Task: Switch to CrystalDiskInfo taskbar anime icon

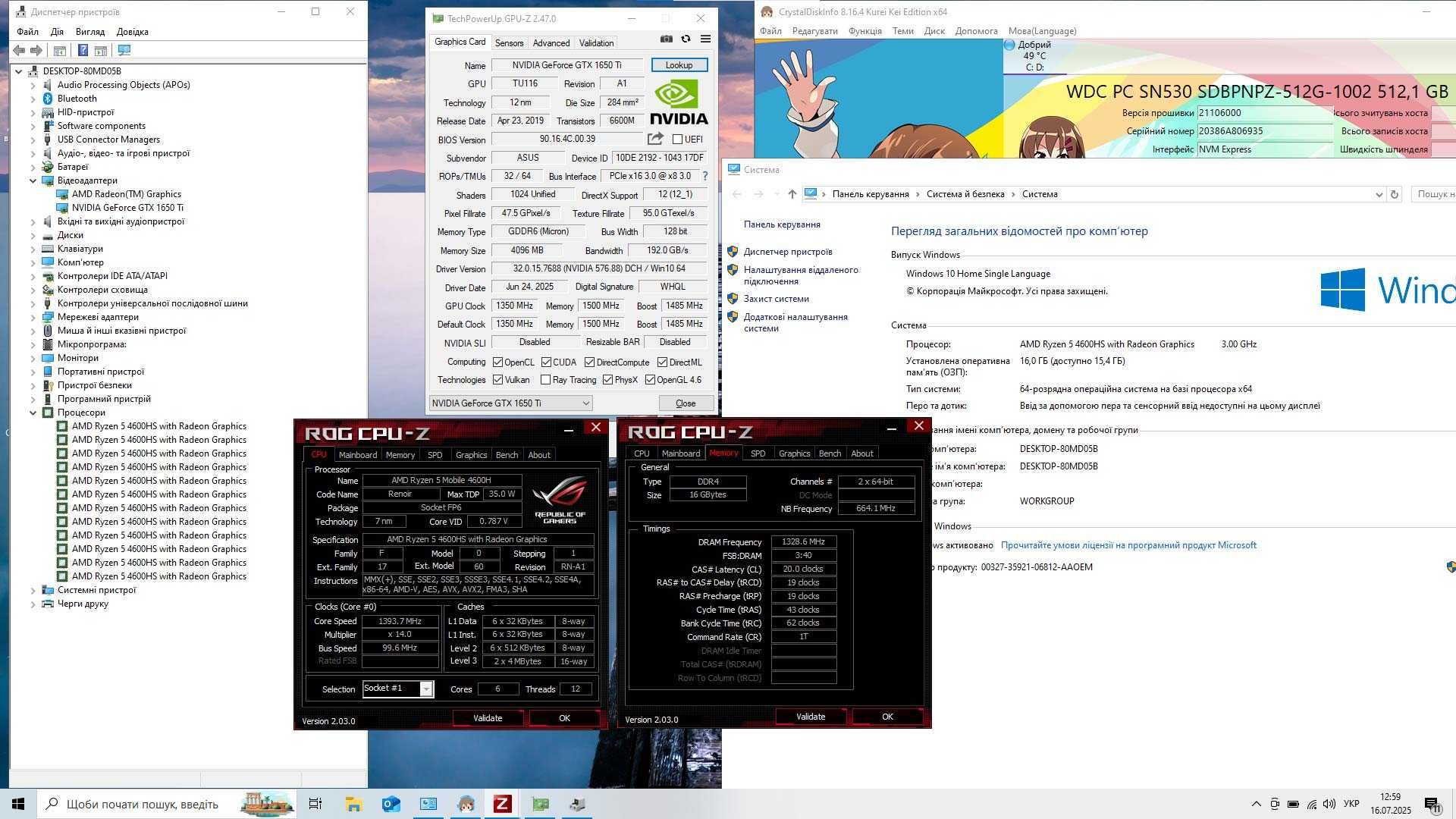Action: pyautogui.click(x=466, y=804)
